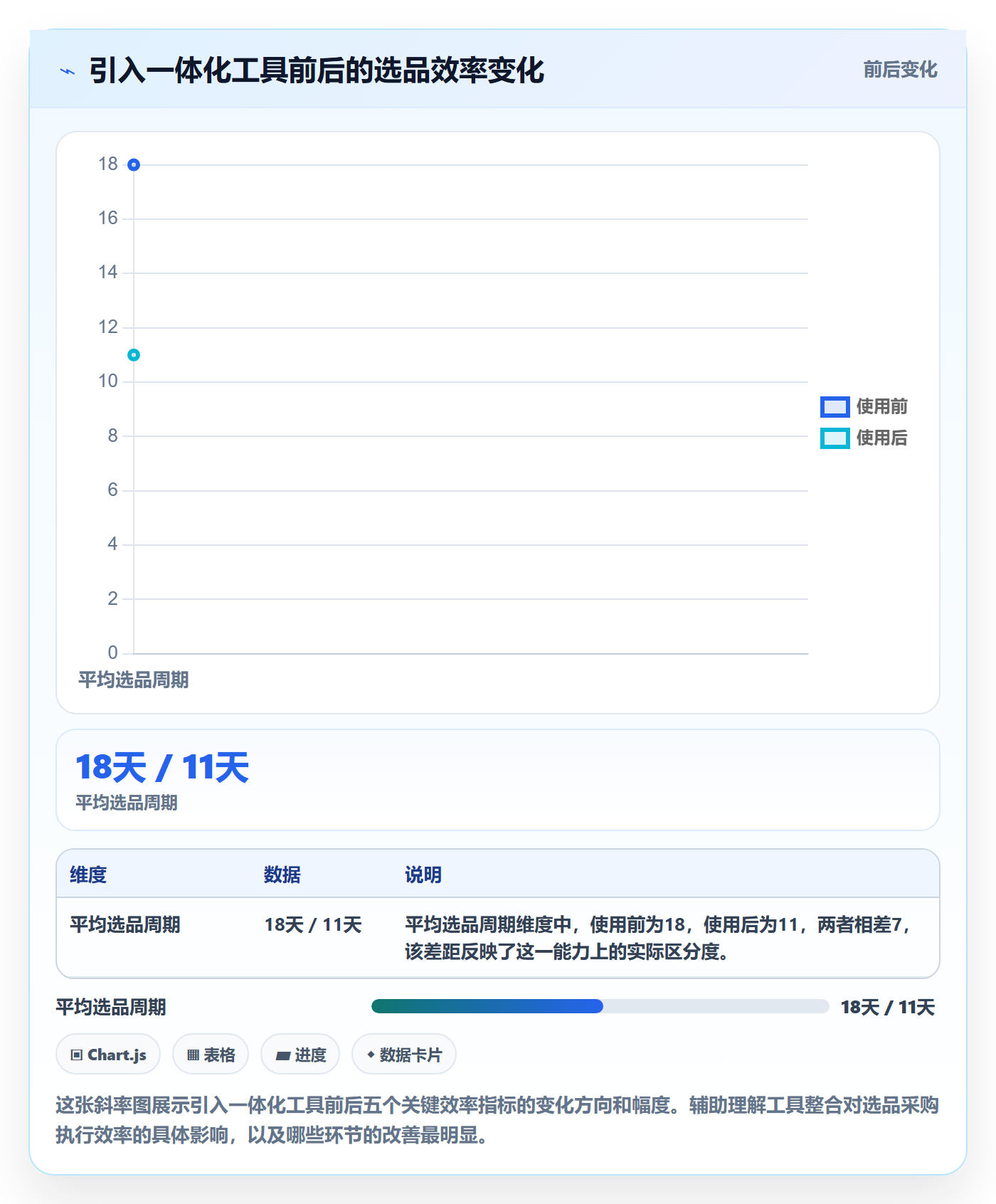Screen dimensions: 996x1204
Task: Click the blue data point at 18
Action: [134, 165]
